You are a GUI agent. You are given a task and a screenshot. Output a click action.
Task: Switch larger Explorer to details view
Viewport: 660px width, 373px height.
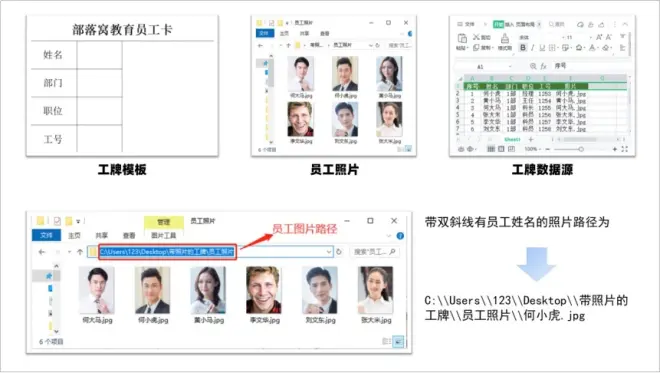point(386,341)
